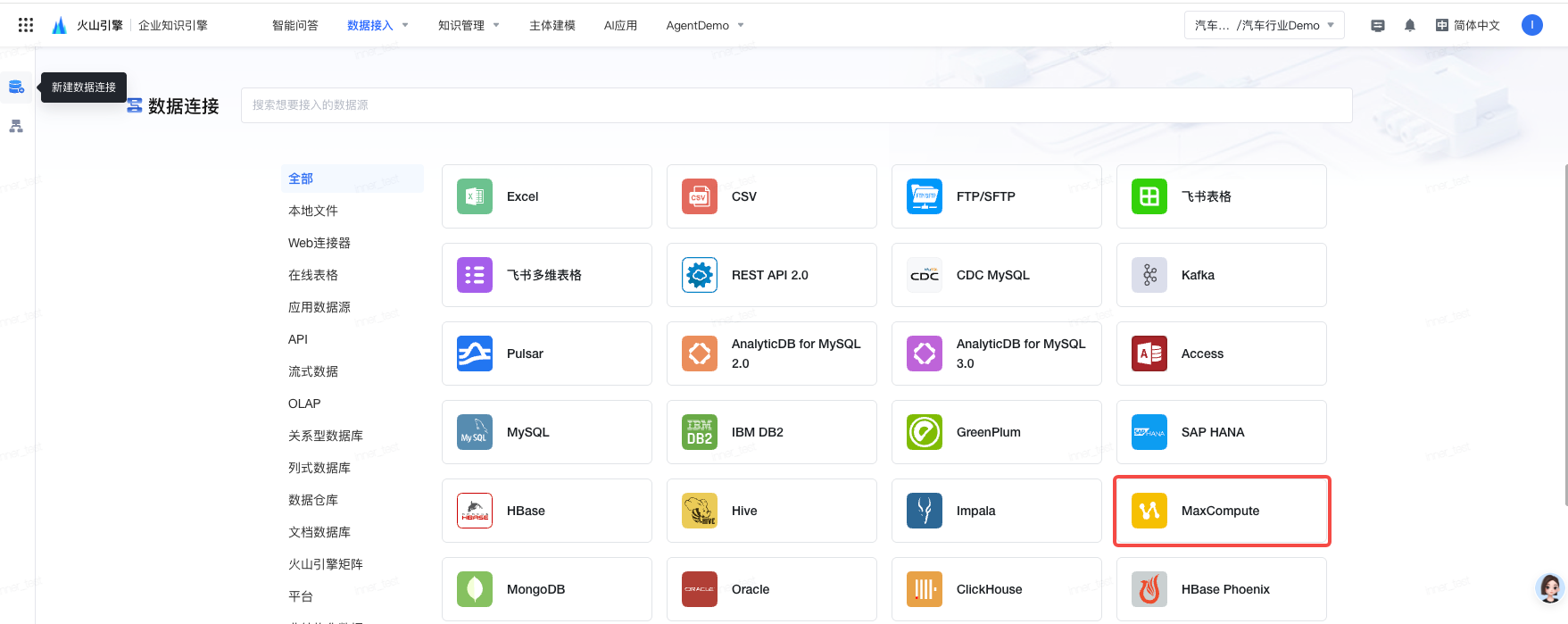
Task: Click the Oracle red icon
Action: click(700, 589)
